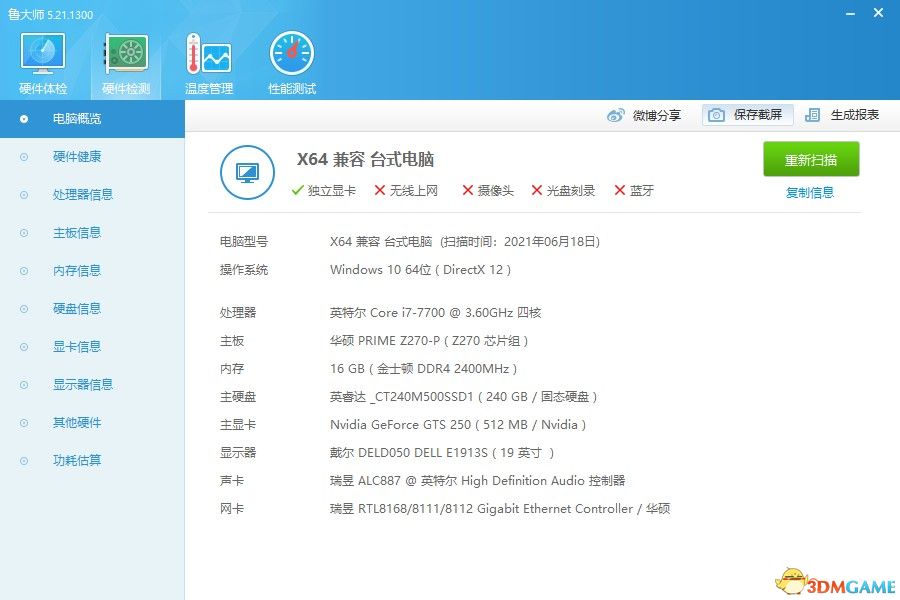Click the camera icon for 保存截屏
This screenshot has width=900, height=600.
tap(716, 115)
